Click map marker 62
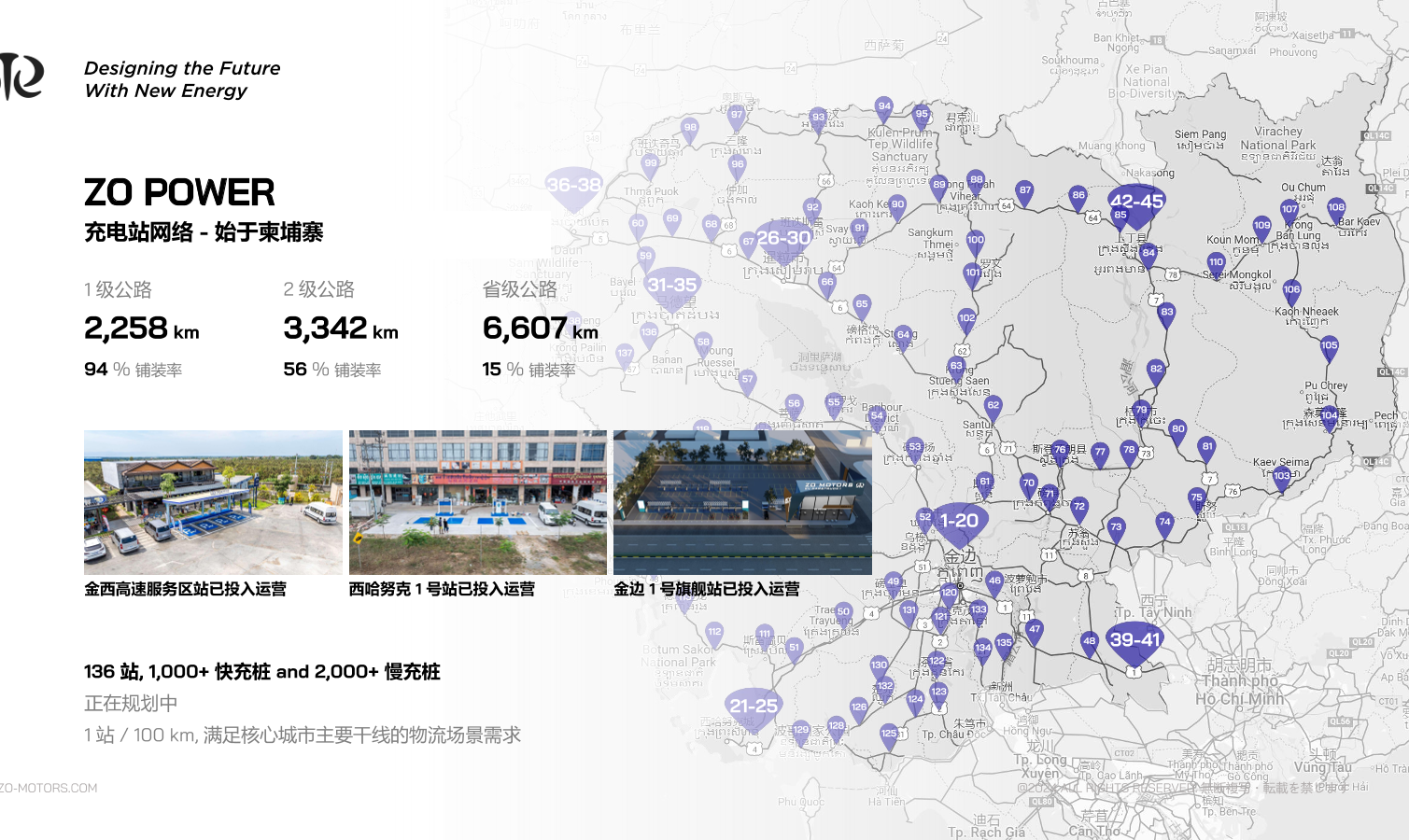 tap(993, 409)
